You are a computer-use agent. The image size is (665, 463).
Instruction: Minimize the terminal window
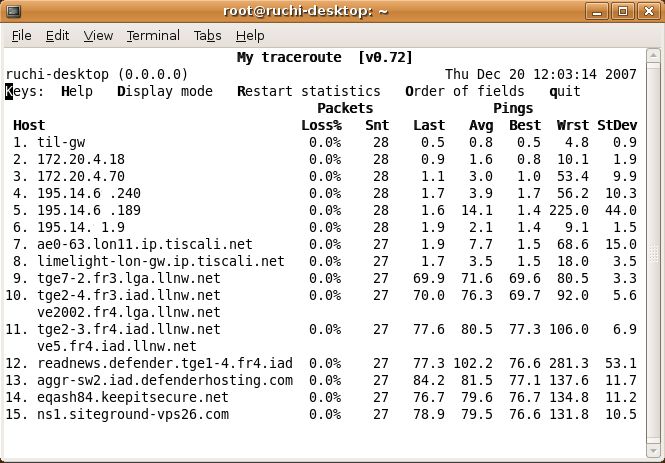click(x=597, y=11)
